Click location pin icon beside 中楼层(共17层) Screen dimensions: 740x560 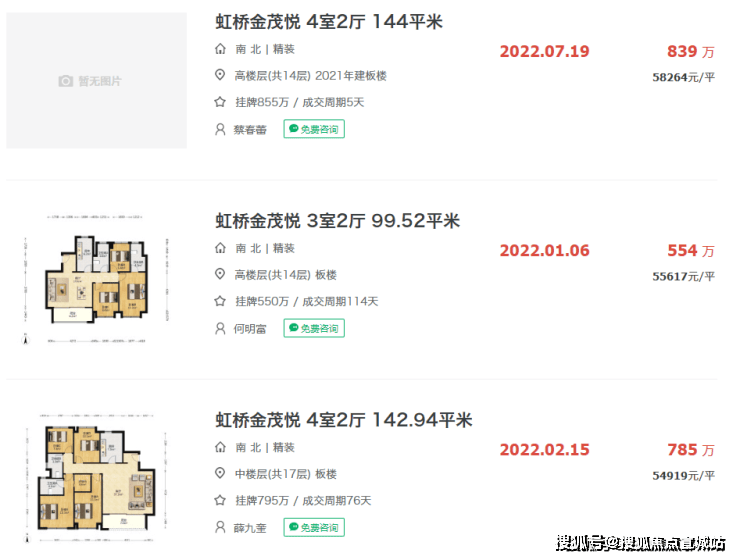[220, 473]
